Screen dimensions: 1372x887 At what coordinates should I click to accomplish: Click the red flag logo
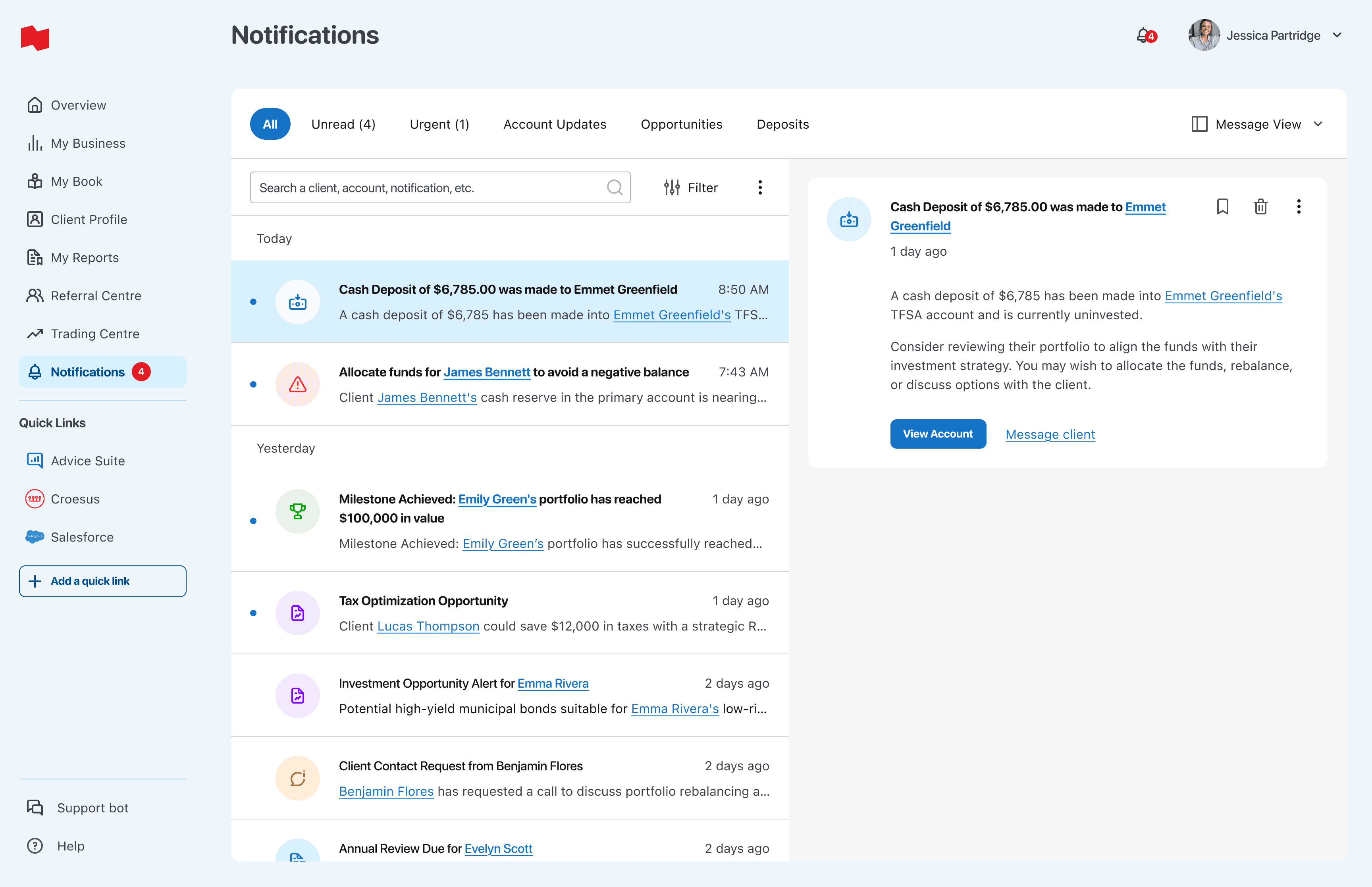(35, 38)
